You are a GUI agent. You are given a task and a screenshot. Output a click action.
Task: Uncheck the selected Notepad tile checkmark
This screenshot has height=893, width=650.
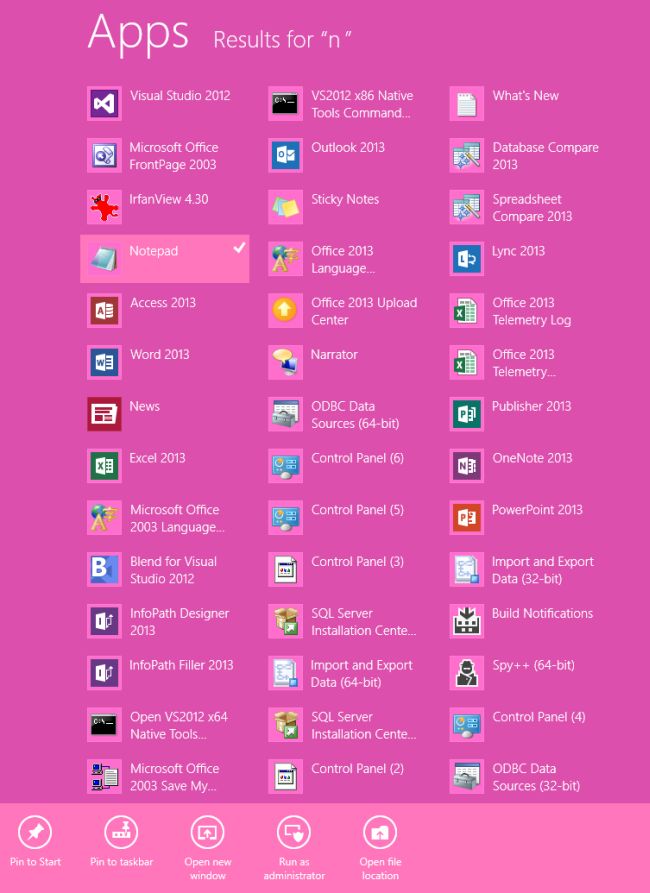(240, 247)
